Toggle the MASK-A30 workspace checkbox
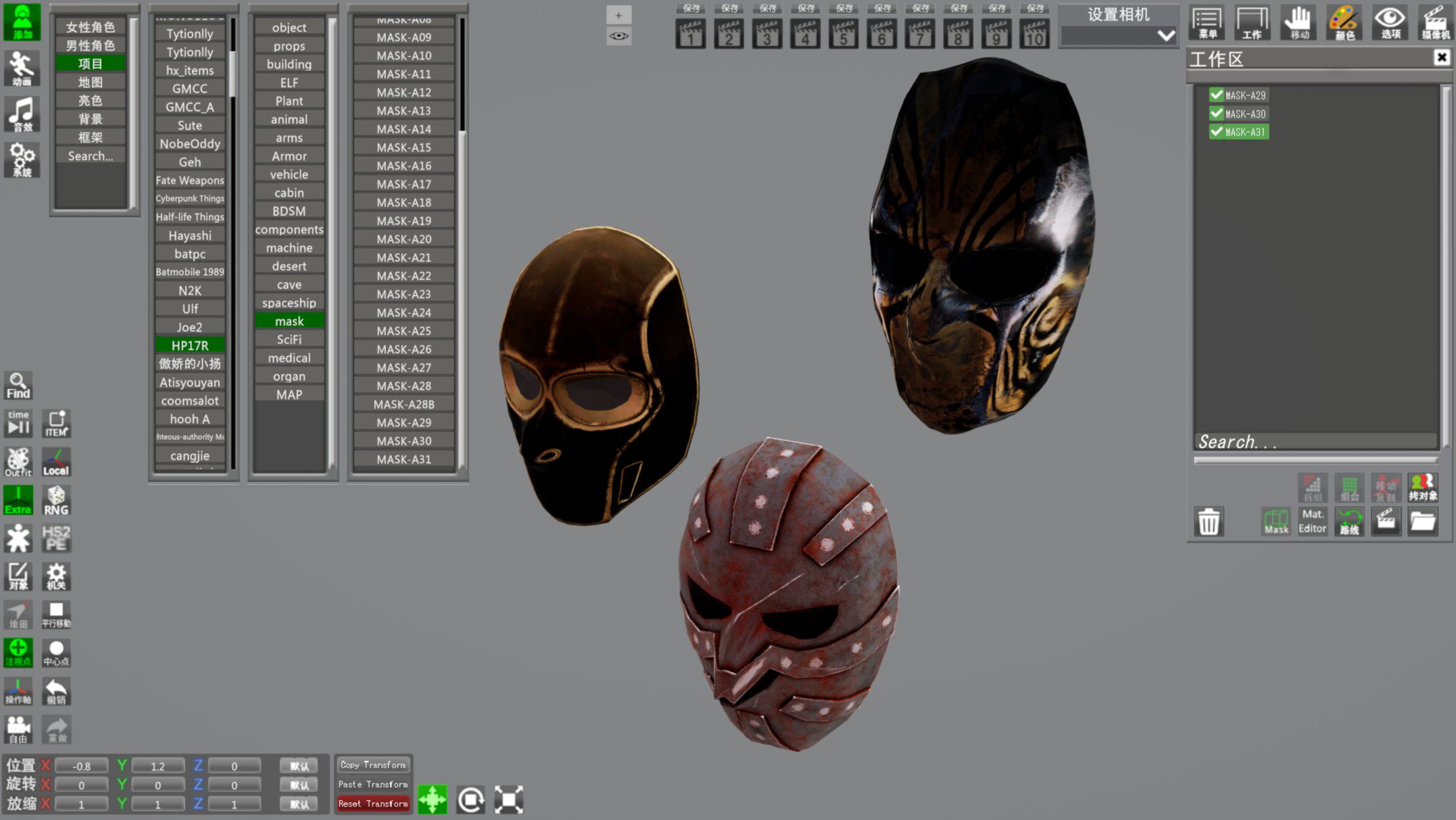Screen dimensions: 1456x820 [x=1216, y=113]
